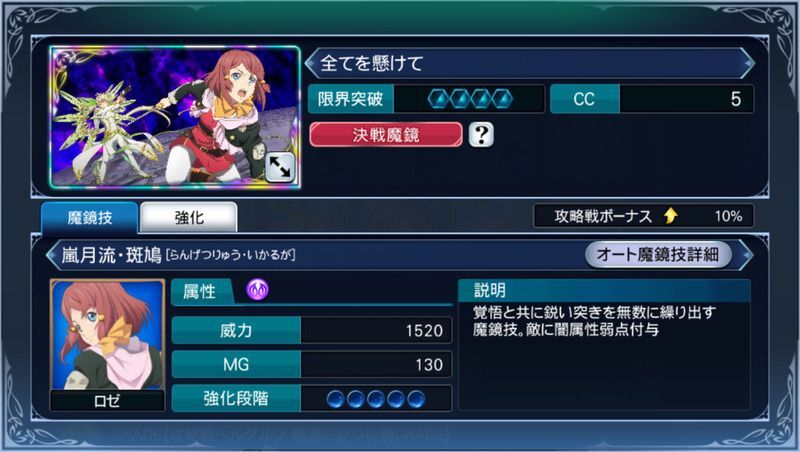The width and height of the screenshot is (800, 452).
Task: Switch to the 強化 tab
Action: (189, 217)
